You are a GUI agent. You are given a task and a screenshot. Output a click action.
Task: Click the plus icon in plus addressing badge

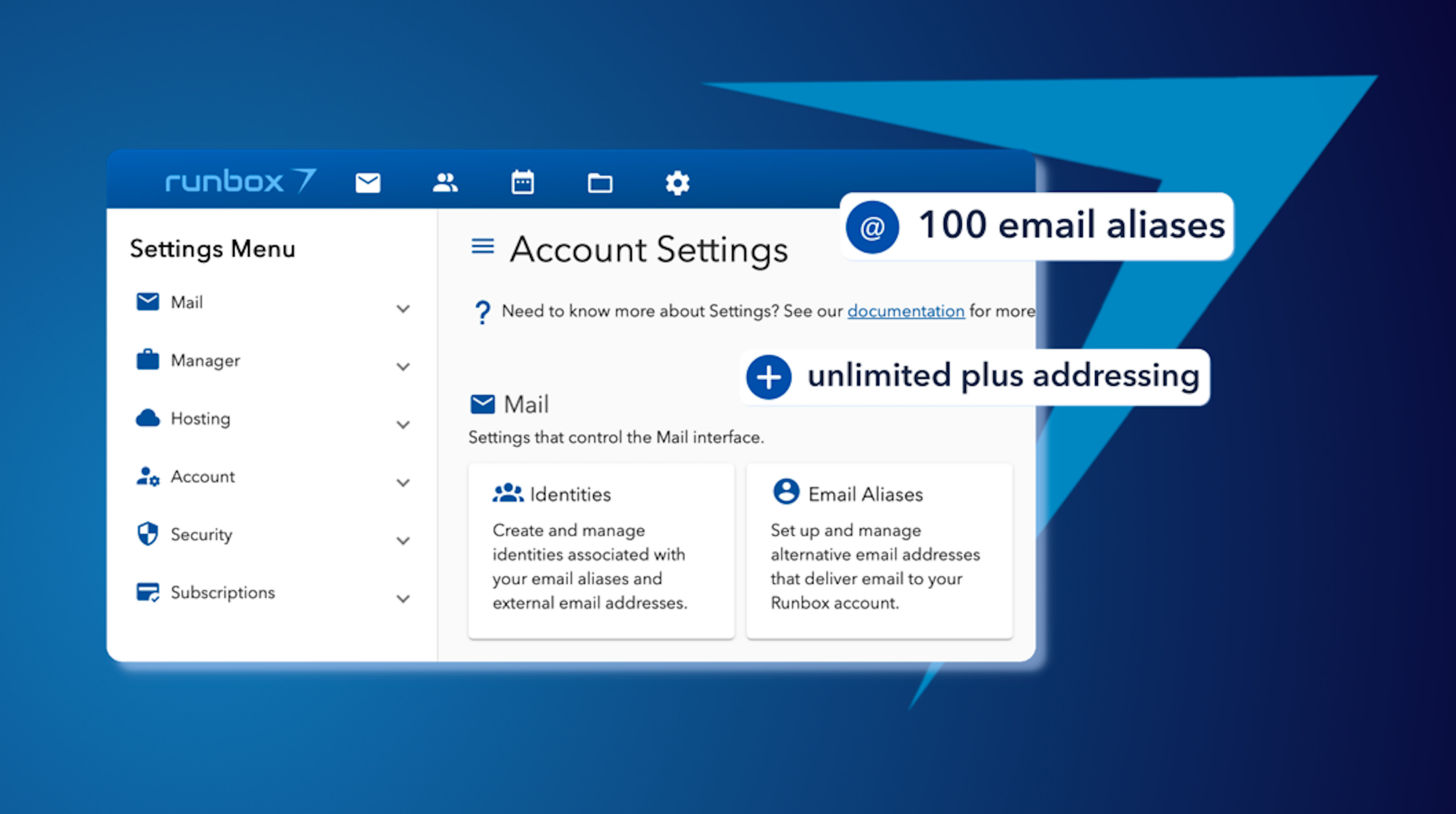click(769, 377)
